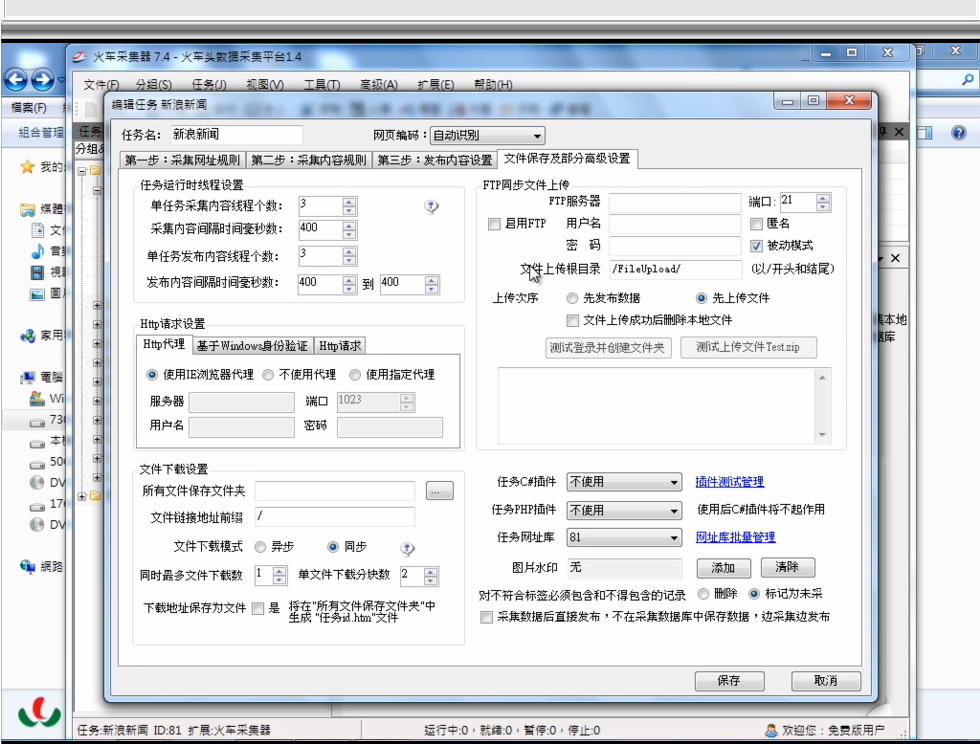Click 单文件下载分块数 spinner
Screen dimensions: 980x744
(430, 576)
